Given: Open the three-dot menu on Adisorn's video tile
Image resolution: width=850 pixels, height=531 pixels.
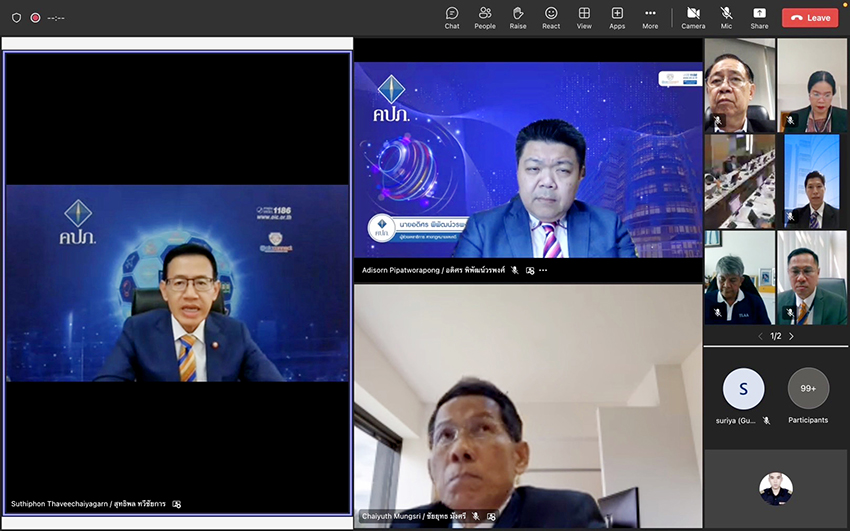Looking at the screenshot, I should tap(543, 270).
